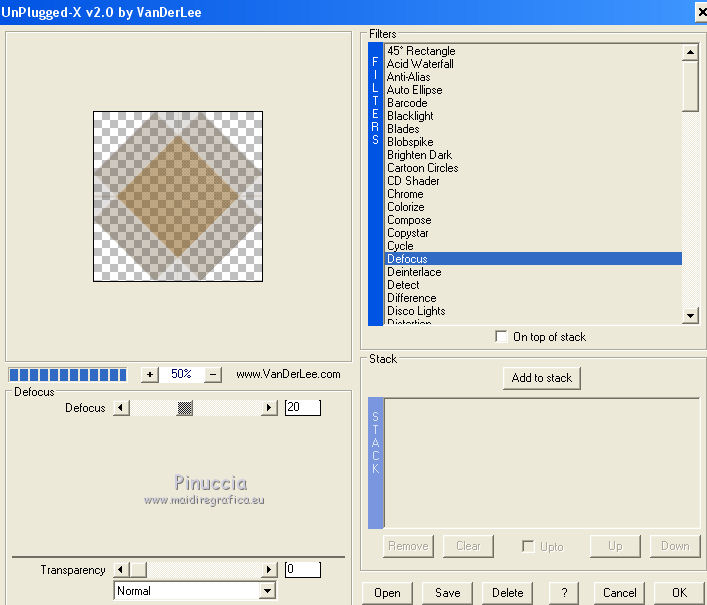
Task: Click the Transparency value field showing 0
Action: pos(303,569)
